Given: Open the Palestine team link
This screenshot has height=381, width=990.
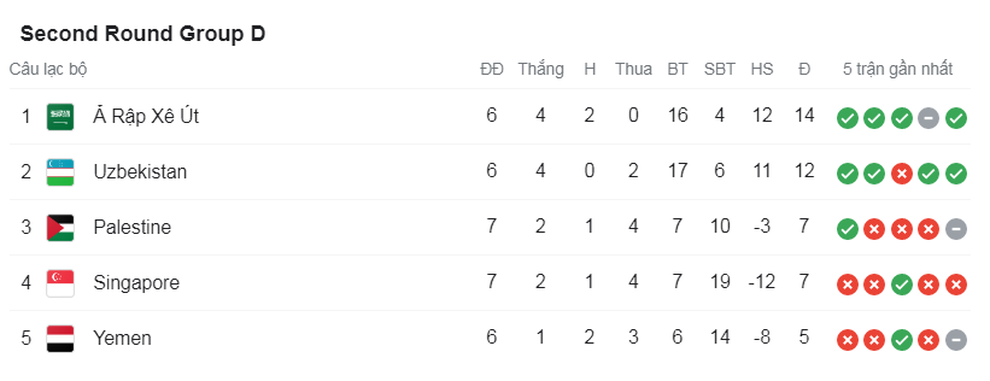Looking at the screenshot, I should [132, 227].
